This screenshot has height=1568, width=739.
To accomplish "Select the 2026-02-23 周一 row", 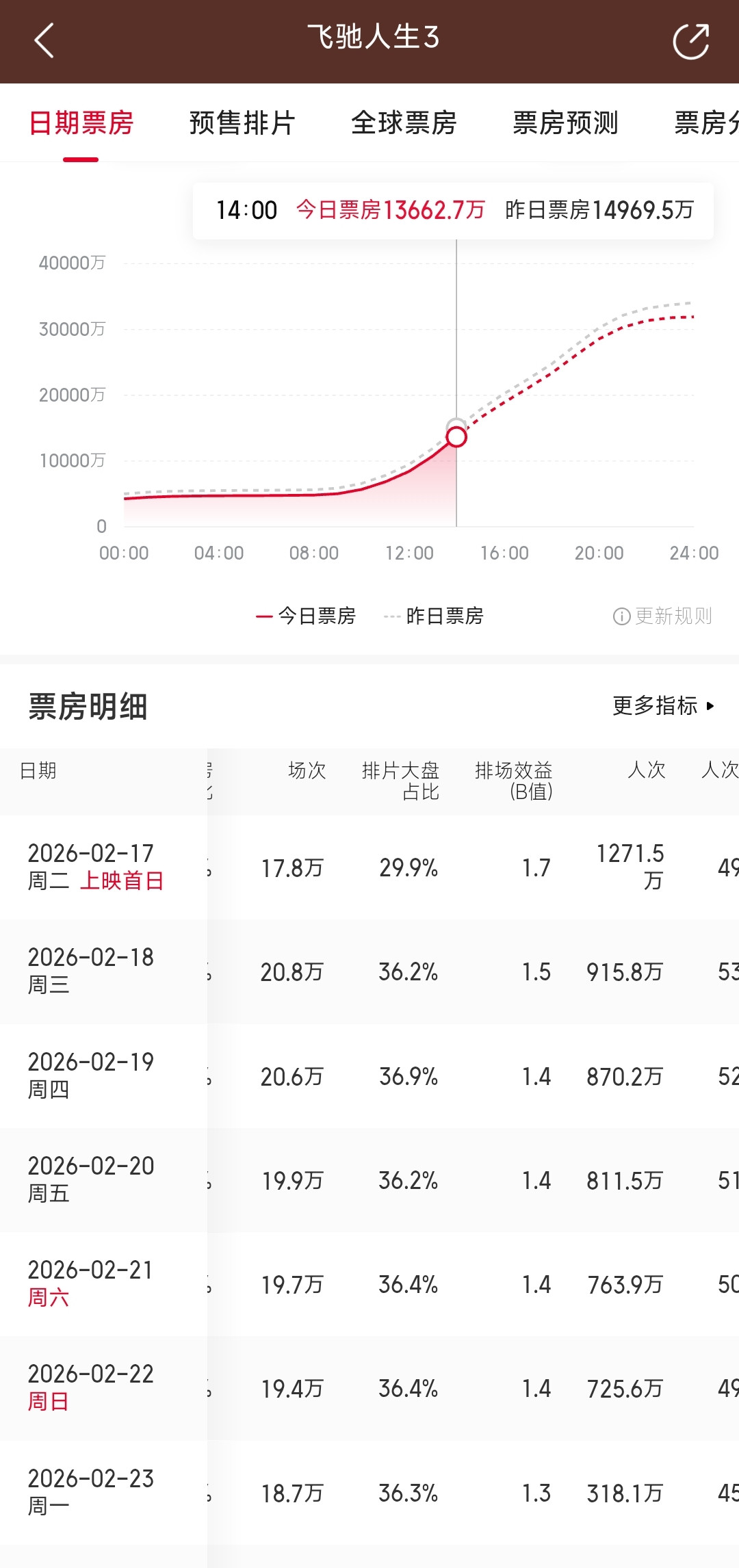I will 369,1493.
